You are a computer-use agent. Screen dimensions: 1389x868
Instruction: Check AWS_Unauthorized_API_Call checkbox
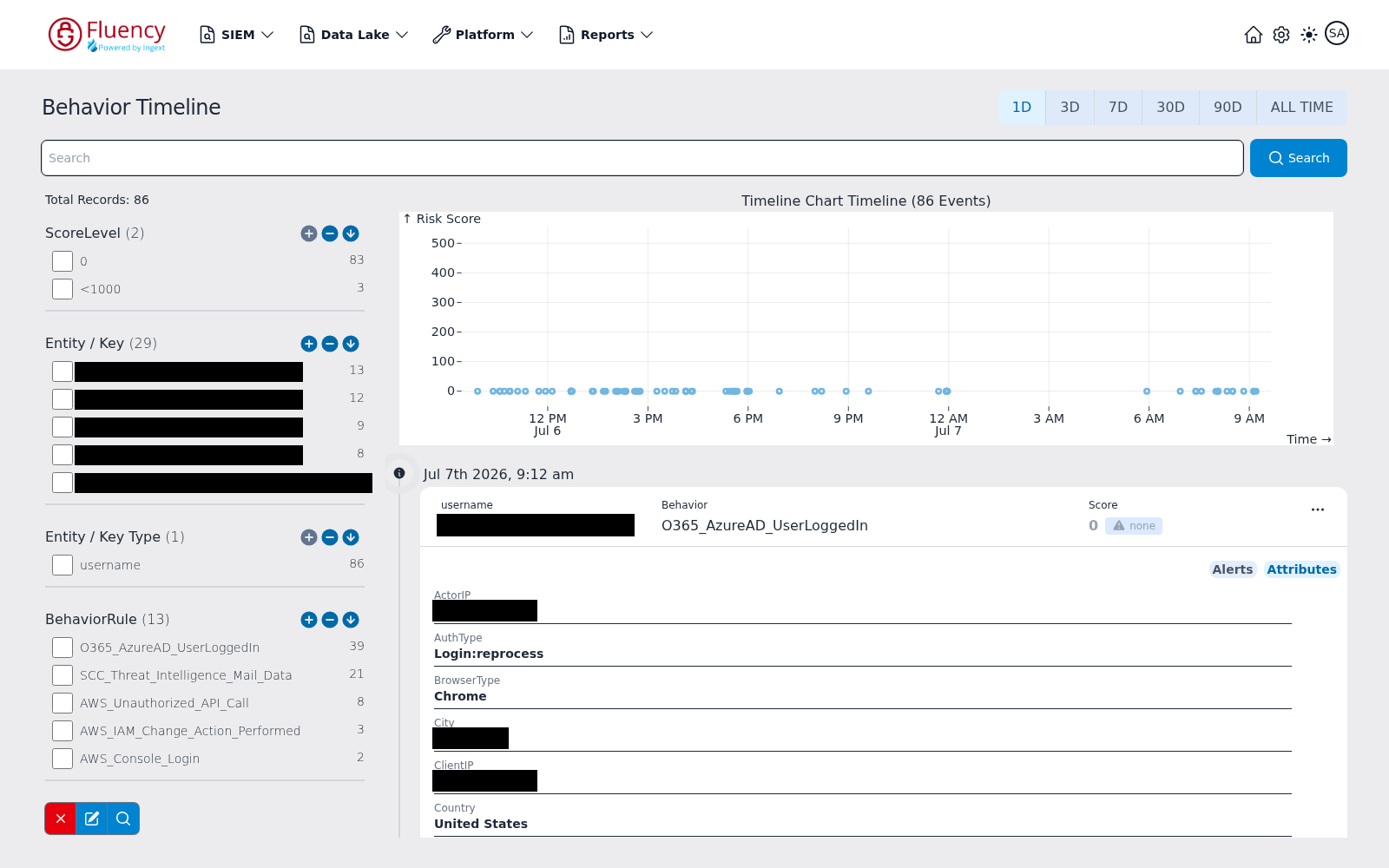point(63,703)
